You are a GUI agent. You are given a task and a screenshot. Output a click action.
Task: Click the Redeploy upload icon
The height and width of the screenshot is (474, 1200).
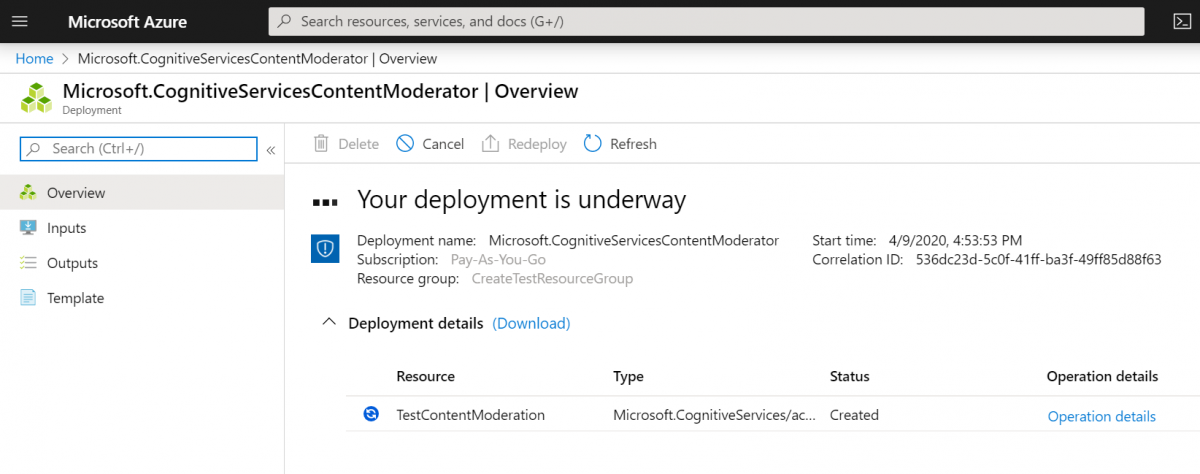point(490,143)
